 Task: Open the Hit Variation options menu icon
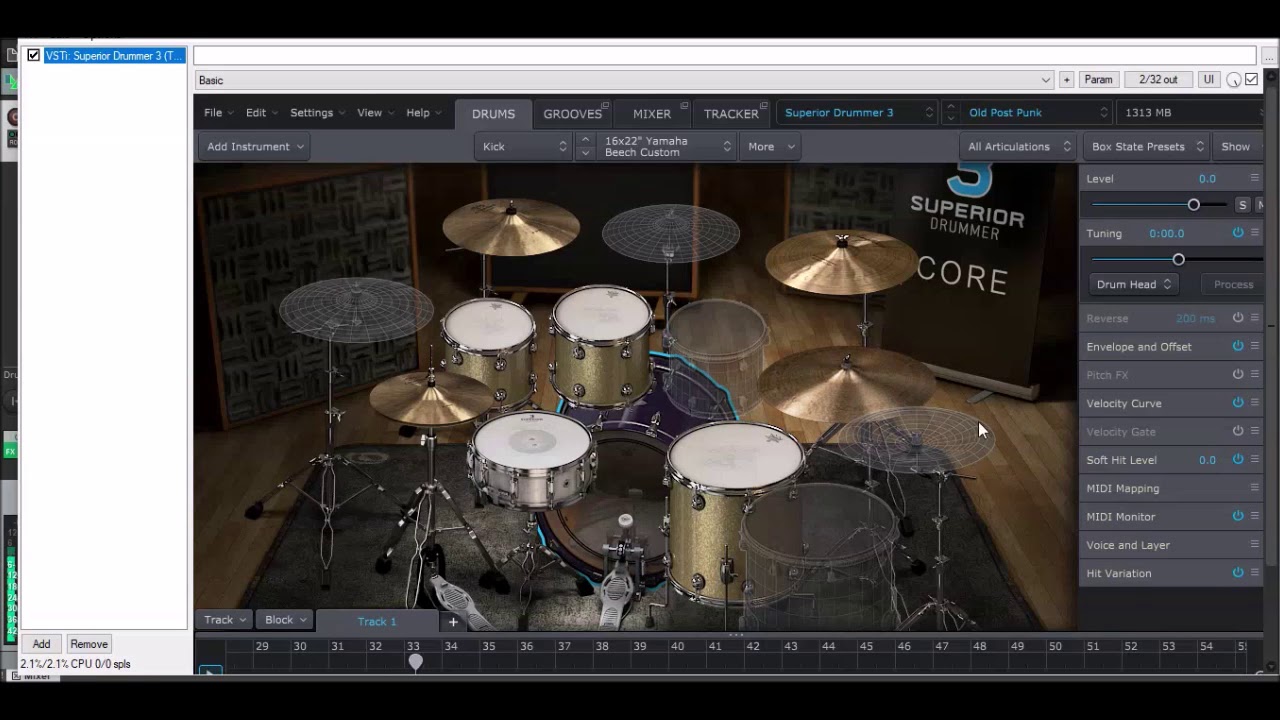pos(1255,573)
